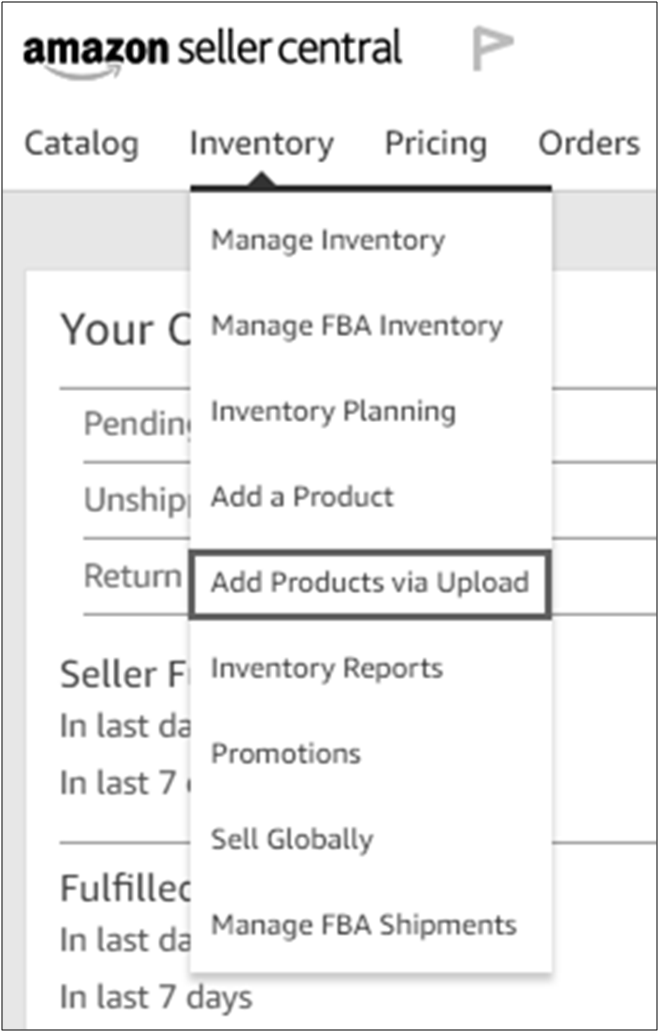Image resolution: width=659 pixels, height=1032 pixels.
Task: Select Manage Inventory from the dropdown
Action: click(x=328, y=241)
